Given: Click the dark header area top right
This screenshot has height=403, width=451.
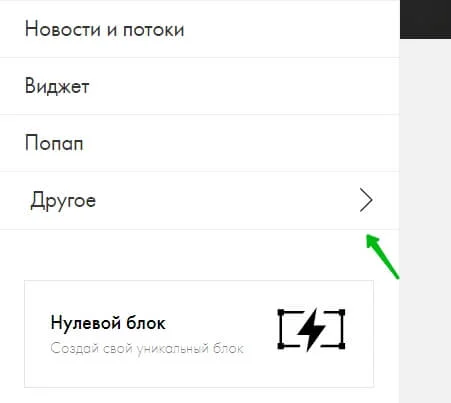Looking at the screenshot, I should 425,19.
